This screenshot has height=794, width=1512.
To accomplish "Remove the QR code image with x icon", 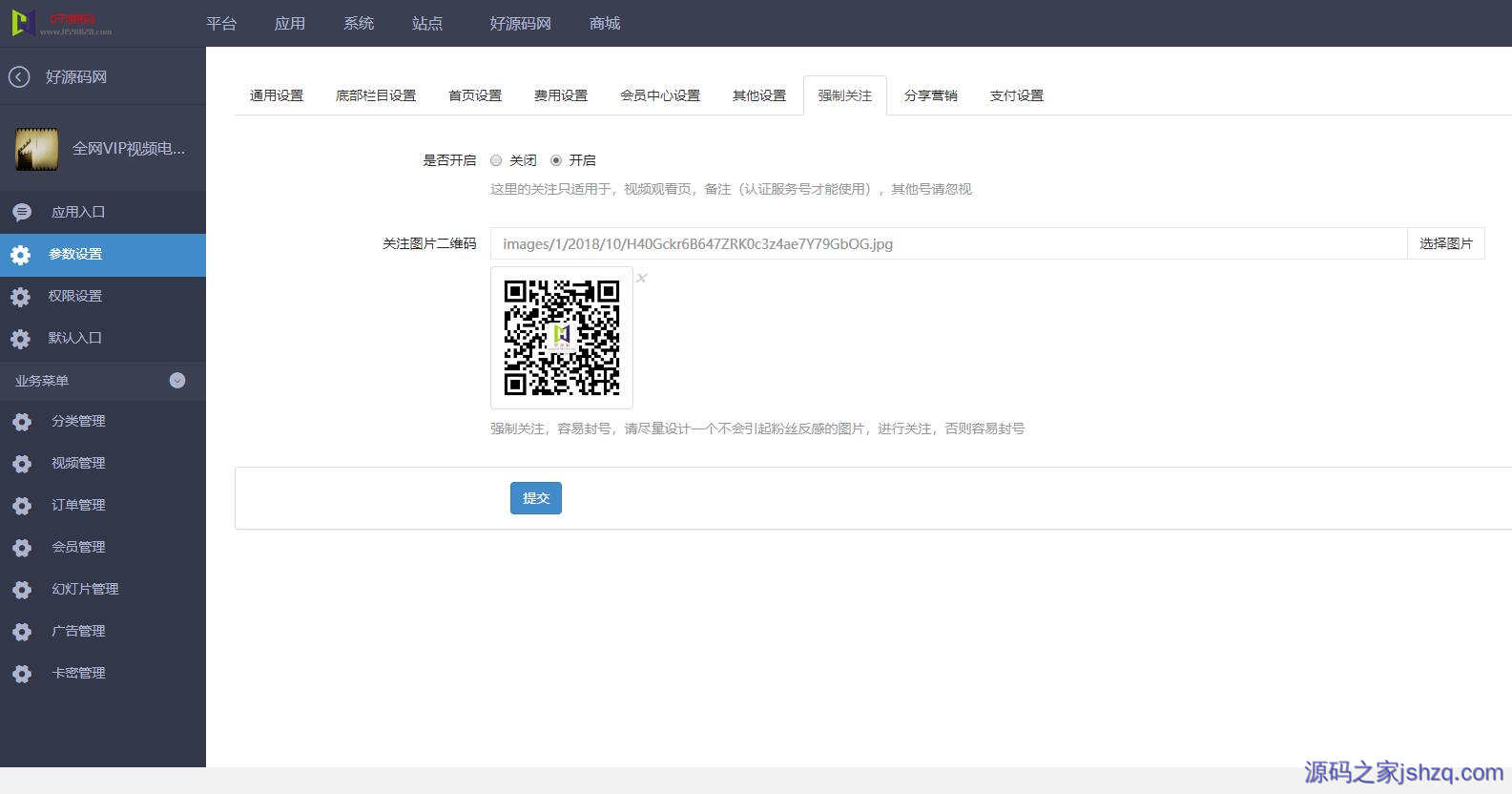I will click(x=642, y=278).
